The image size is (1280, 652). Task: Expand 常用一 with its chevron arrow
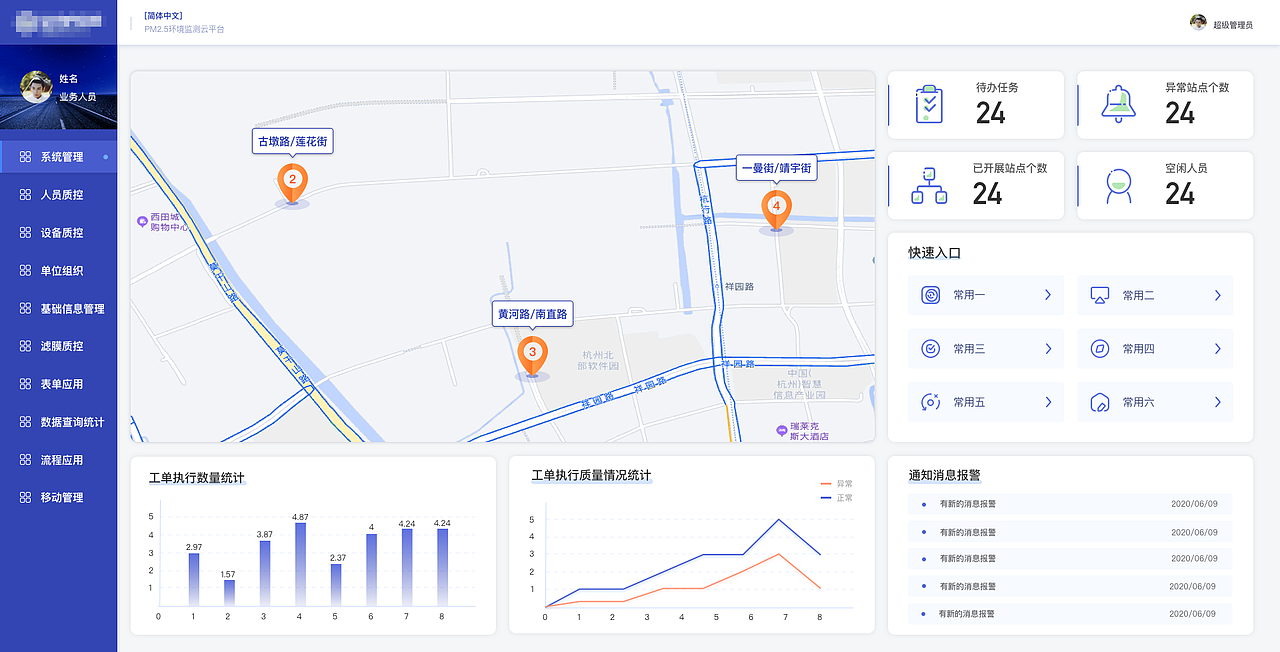pyautogui.click(x=1048, y=295)
